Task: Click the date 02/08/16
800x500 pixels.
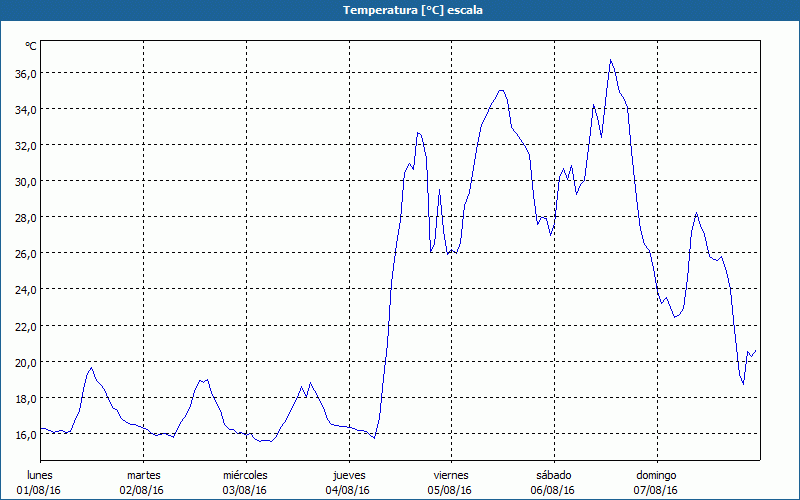Action: (142, 490)
